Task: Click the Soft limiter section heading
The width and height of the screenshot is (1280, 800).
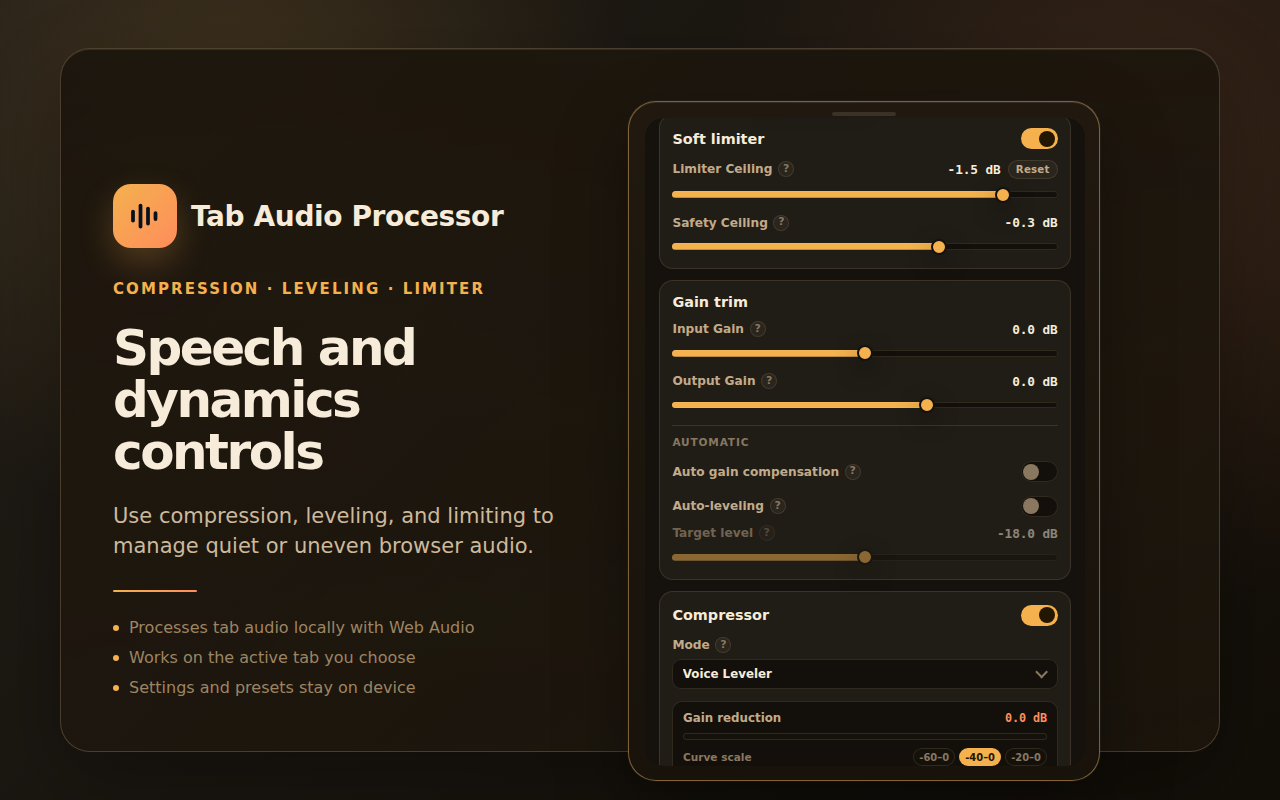Action: [718, 139]
